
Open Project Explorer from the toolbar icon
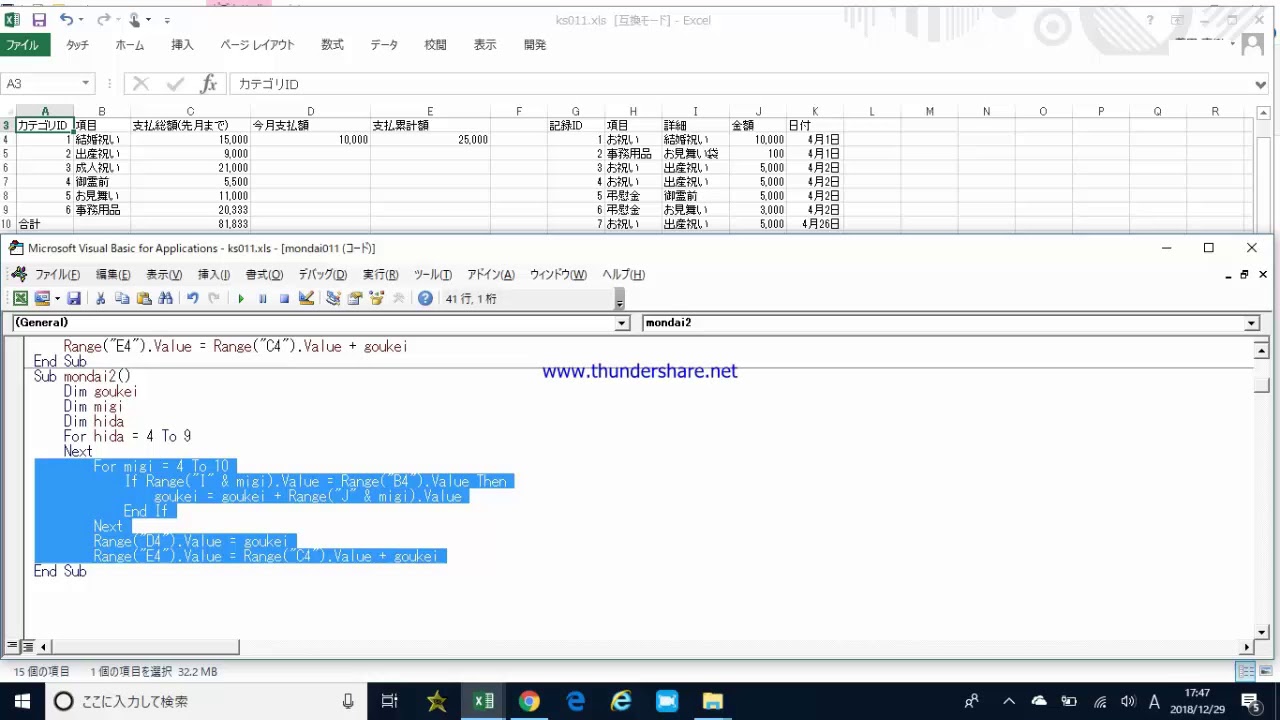pos(333,298)
